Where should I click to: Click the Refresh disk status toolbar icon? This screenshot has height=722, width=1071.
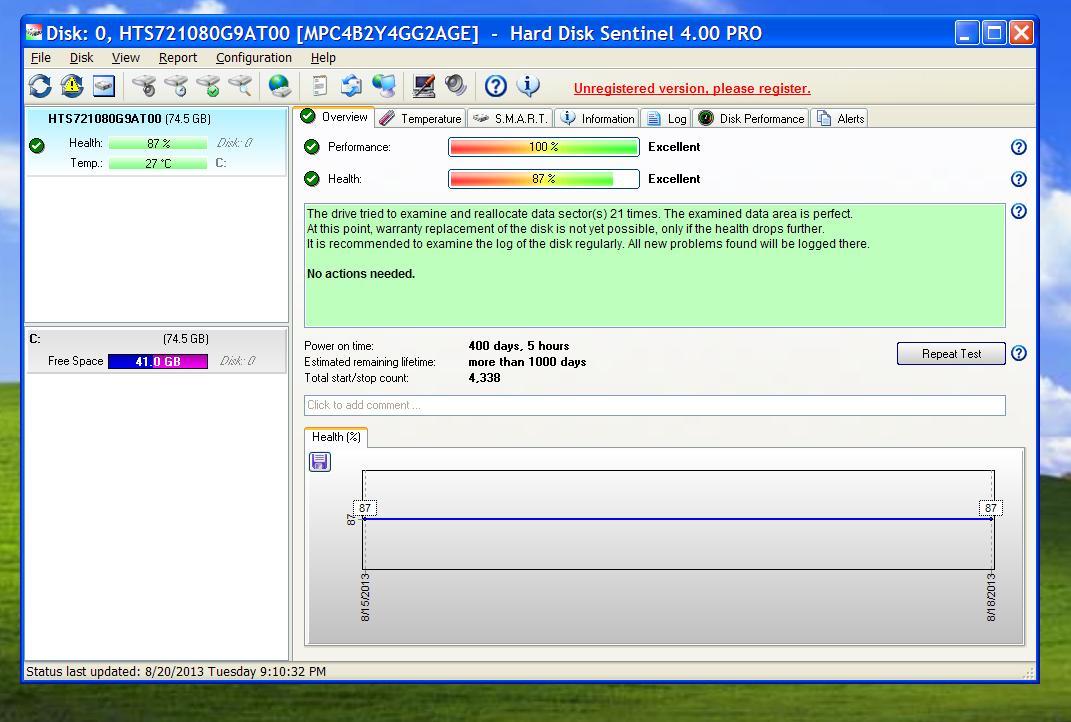click(40, 86)
